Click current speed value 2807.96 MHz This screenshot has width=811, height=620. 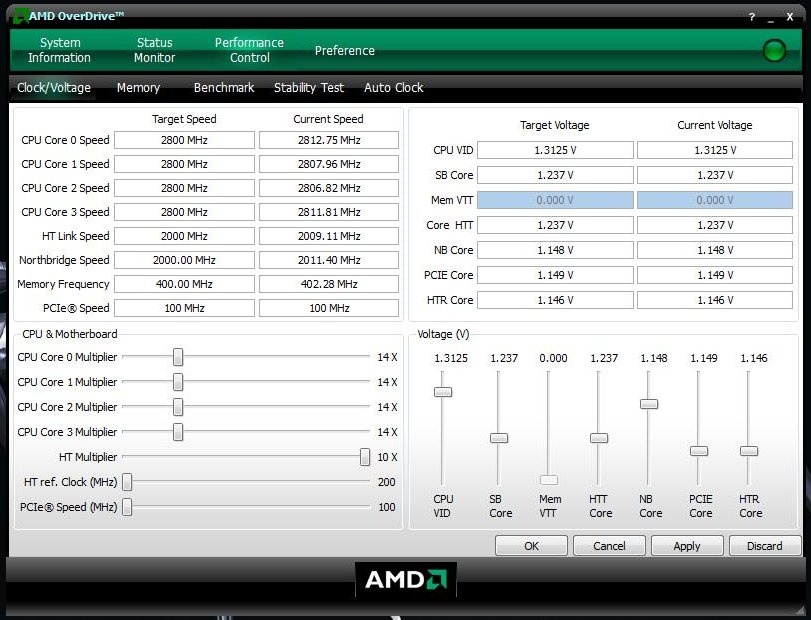pyautogui.click(x=329, y=164)
